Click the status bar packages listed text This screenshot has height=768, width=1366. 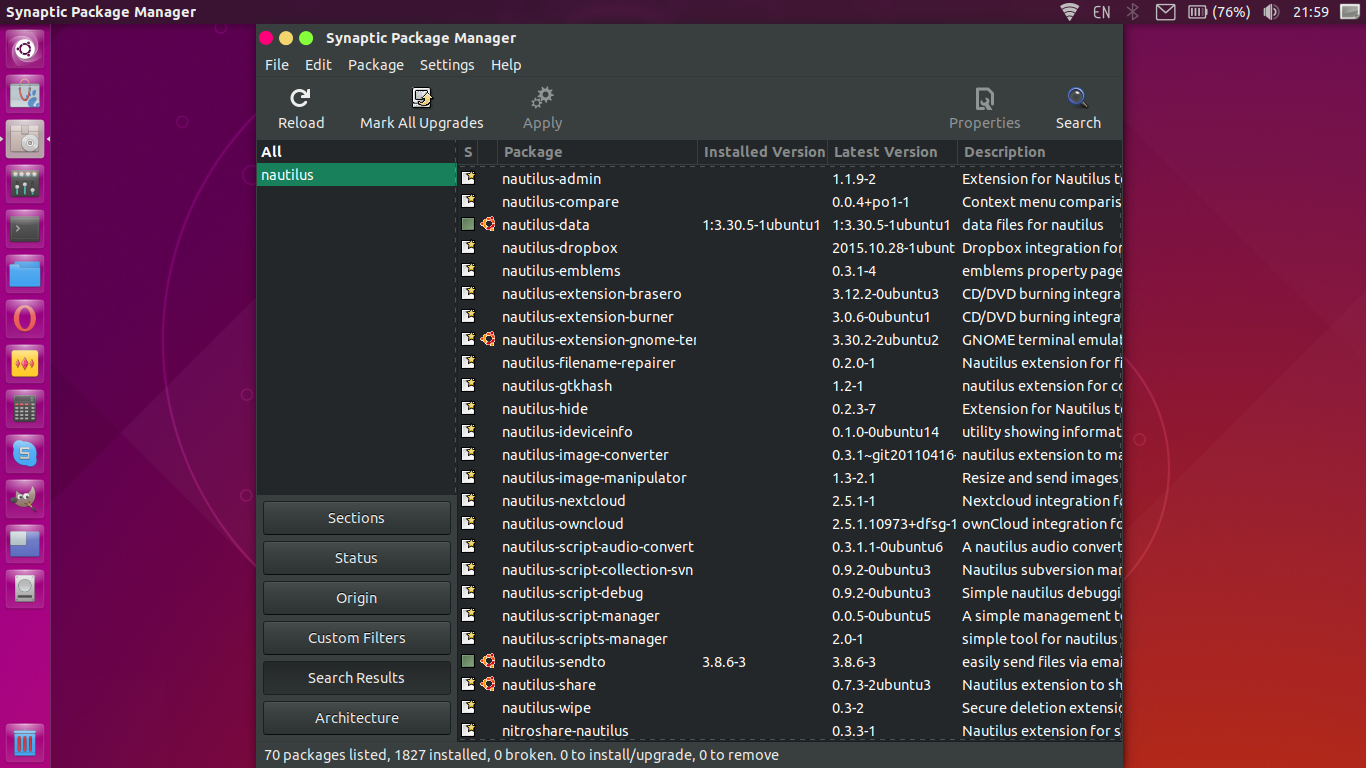(x=521, y=755)
